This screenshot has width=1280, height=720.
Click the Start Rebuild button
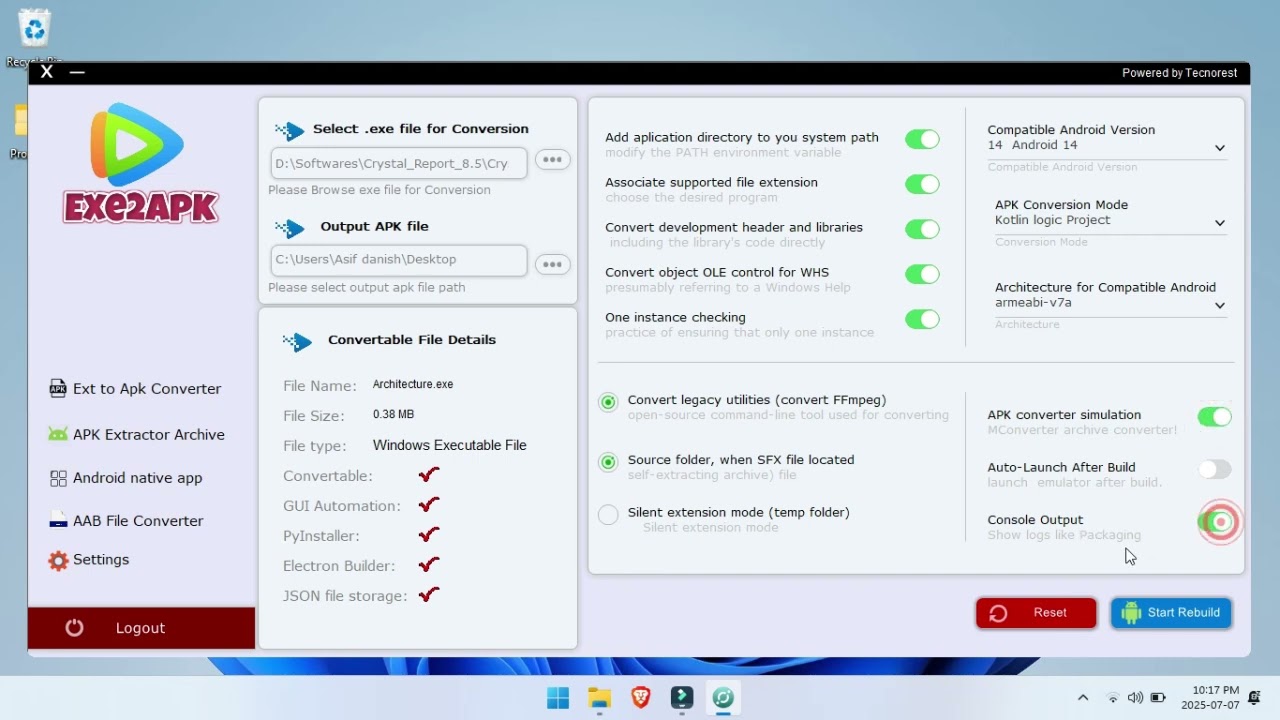pyautogui.click(x=1171, y=613)
